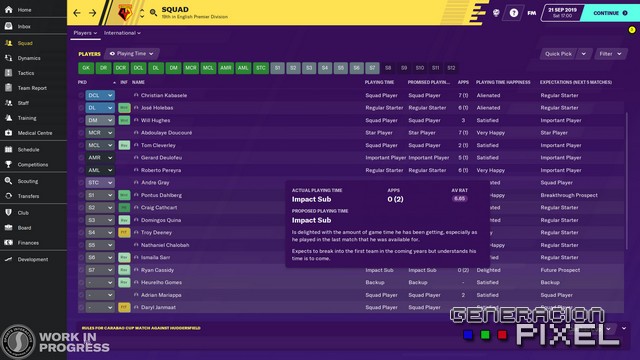
Task: Tick the checkbox next to Will Hughes
Action: tap(81, 120)
